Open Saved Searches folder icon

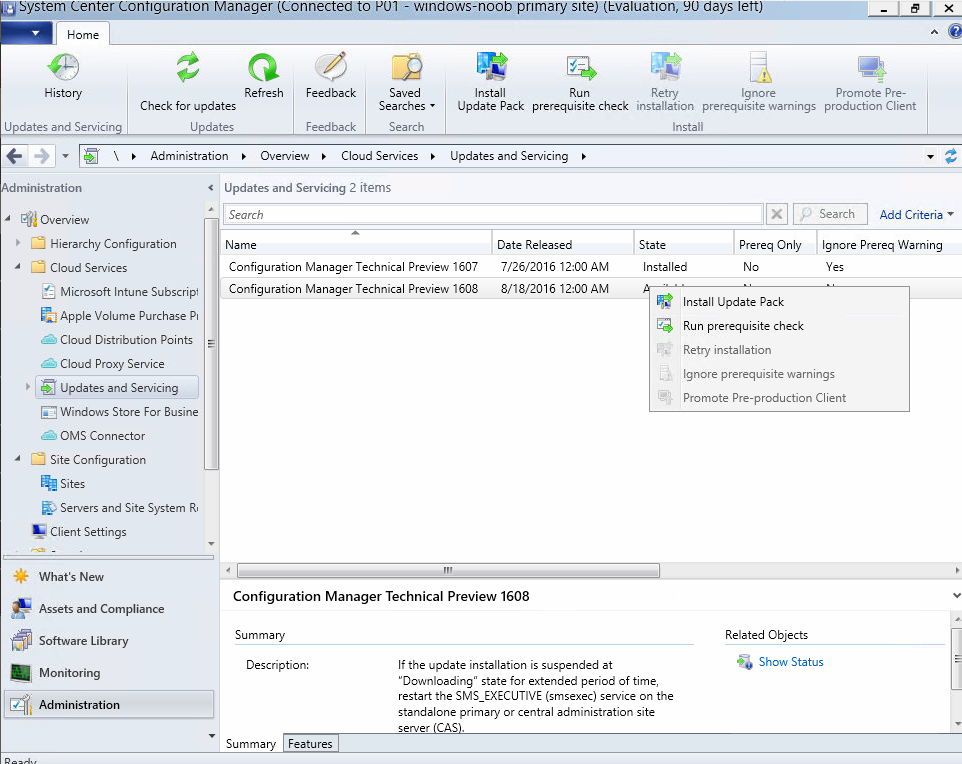(406, 68)
